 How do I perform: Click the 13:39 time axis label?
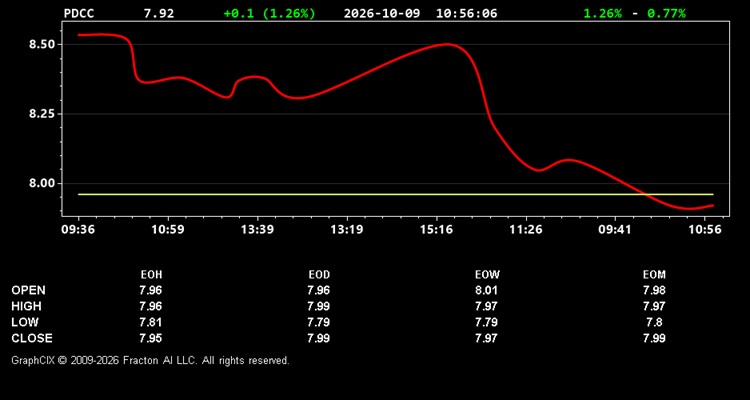[x=257, y=229]
